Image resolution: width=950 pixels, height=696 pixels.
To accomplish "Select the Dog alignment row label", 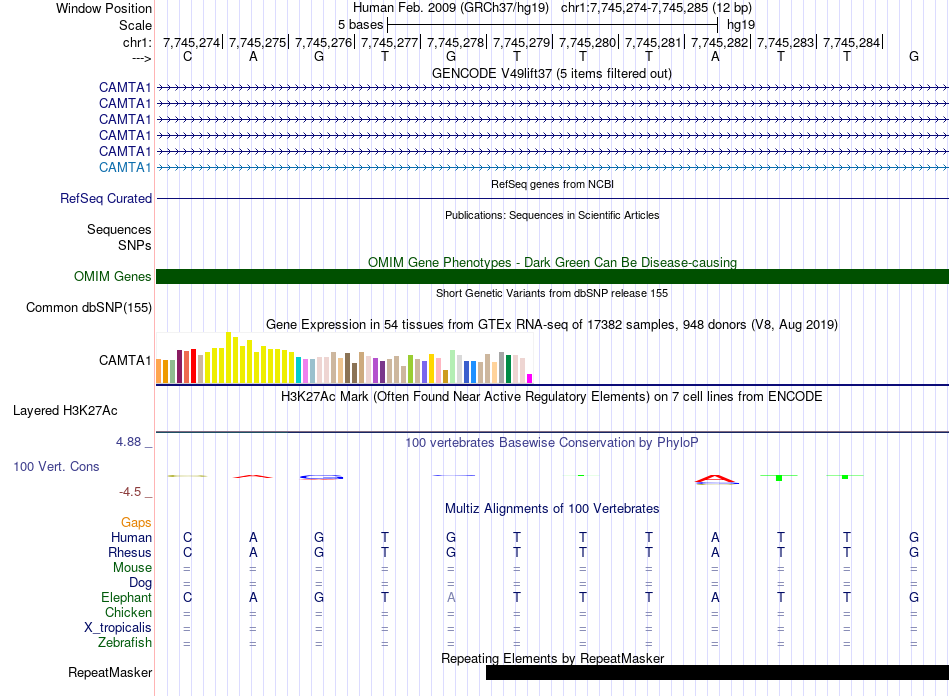I will click(141, 583).
